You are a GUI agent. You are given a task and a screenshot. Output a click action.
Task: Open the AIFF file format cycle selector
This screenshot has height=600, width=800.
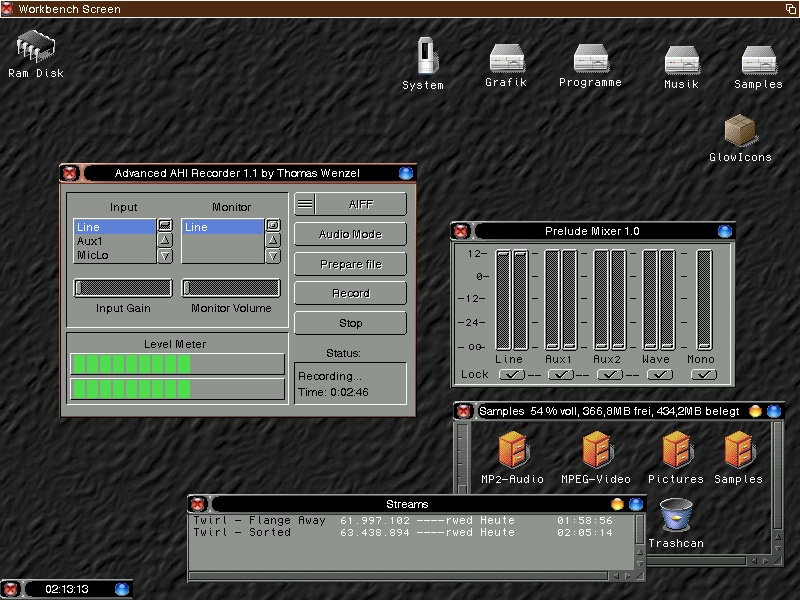[350, 204]
